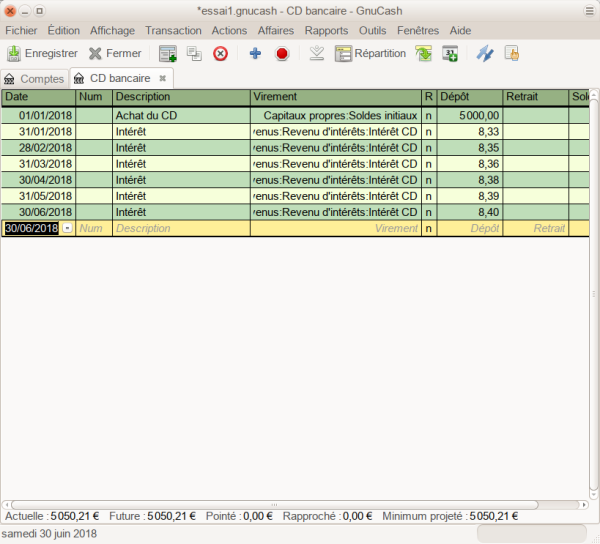Click the horizontal scrollbar at the bottom
This screenshot has width=600, height=544.
[270, 504]
